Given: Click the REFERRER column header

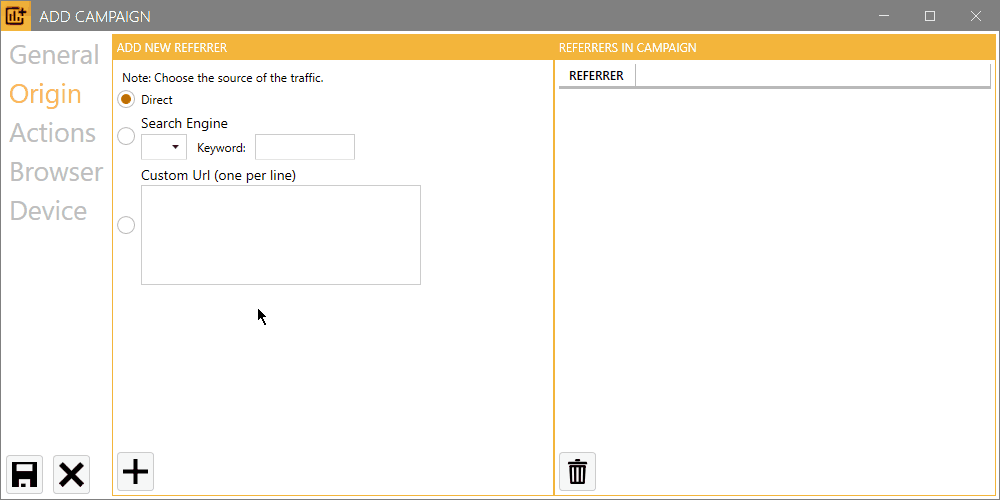Looking at the screenshot, I should (x=596, y=76).
